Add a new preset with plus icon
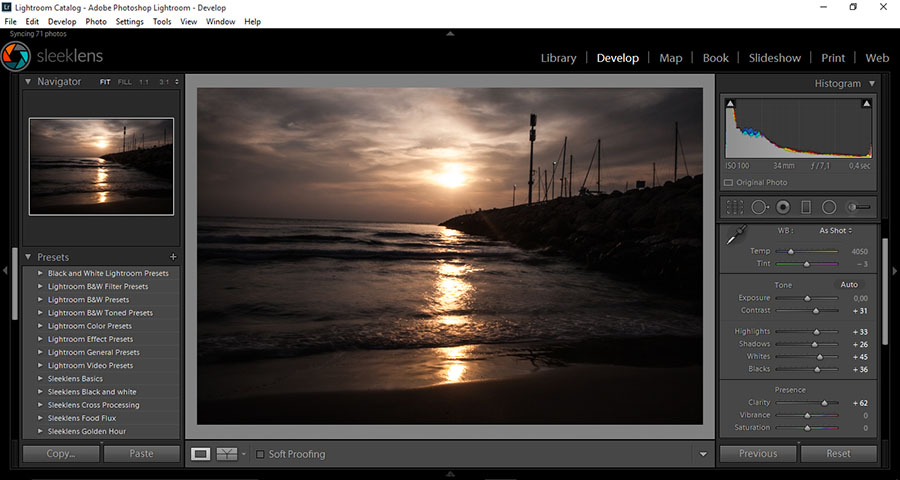The width and height of the screenshot is (900, 480). [x=173, y=257]
